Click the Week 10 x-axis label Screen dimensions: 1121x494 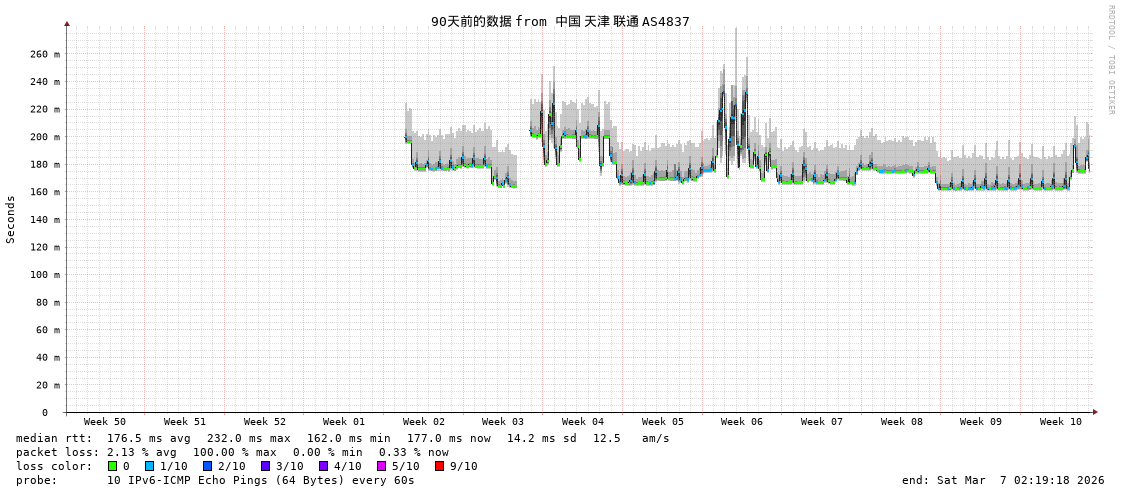point(1060,422)
